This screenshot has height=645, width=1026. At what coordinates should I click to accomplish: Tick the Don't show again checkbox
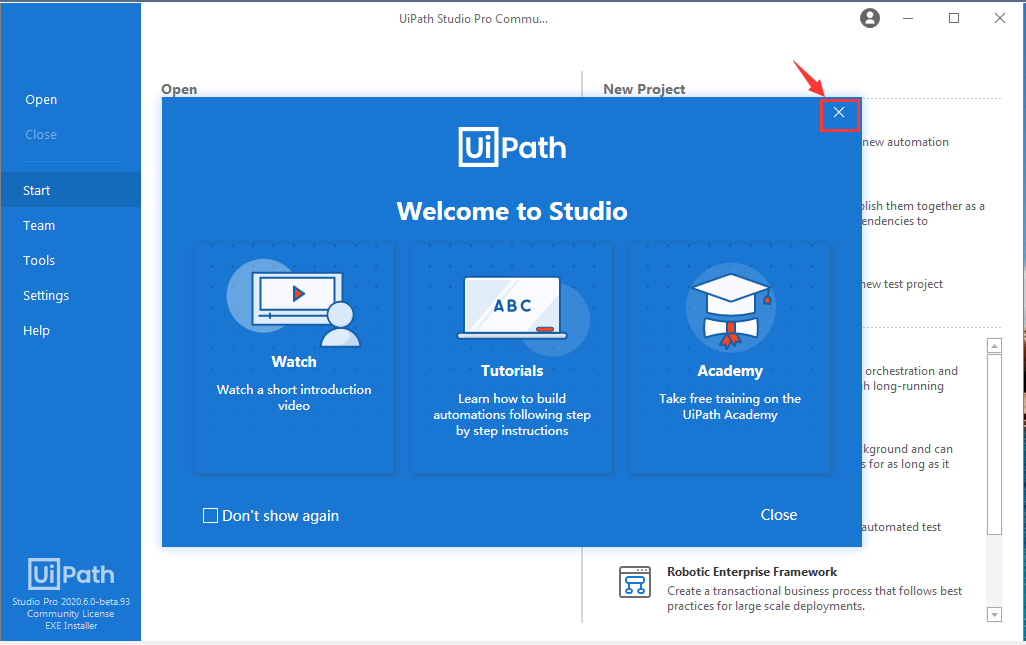pyautogui.click(x=210, y=515)
